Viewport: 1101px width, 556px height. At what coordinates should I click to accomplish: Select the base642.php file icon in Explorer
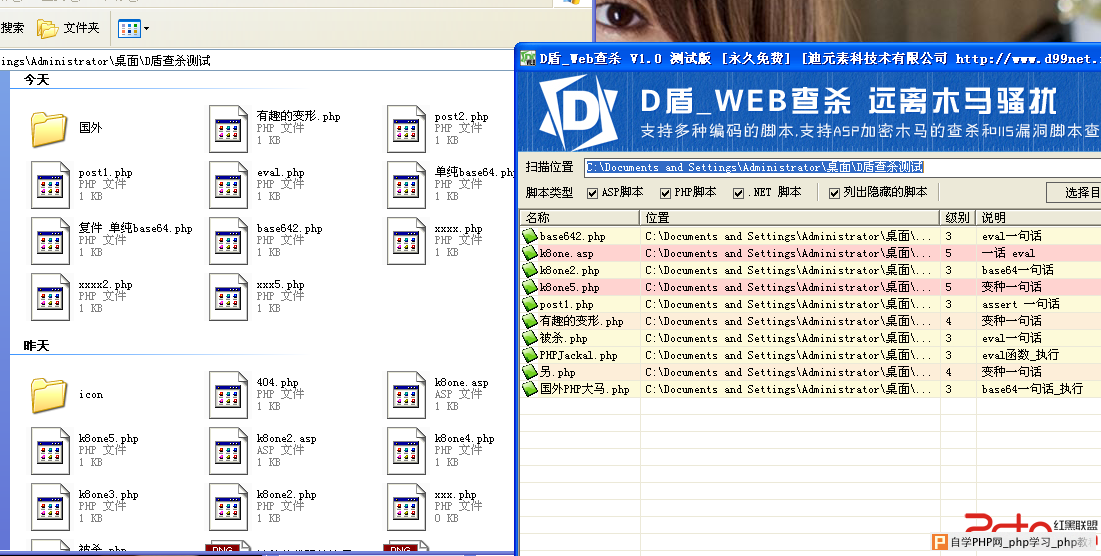[228, 241]
